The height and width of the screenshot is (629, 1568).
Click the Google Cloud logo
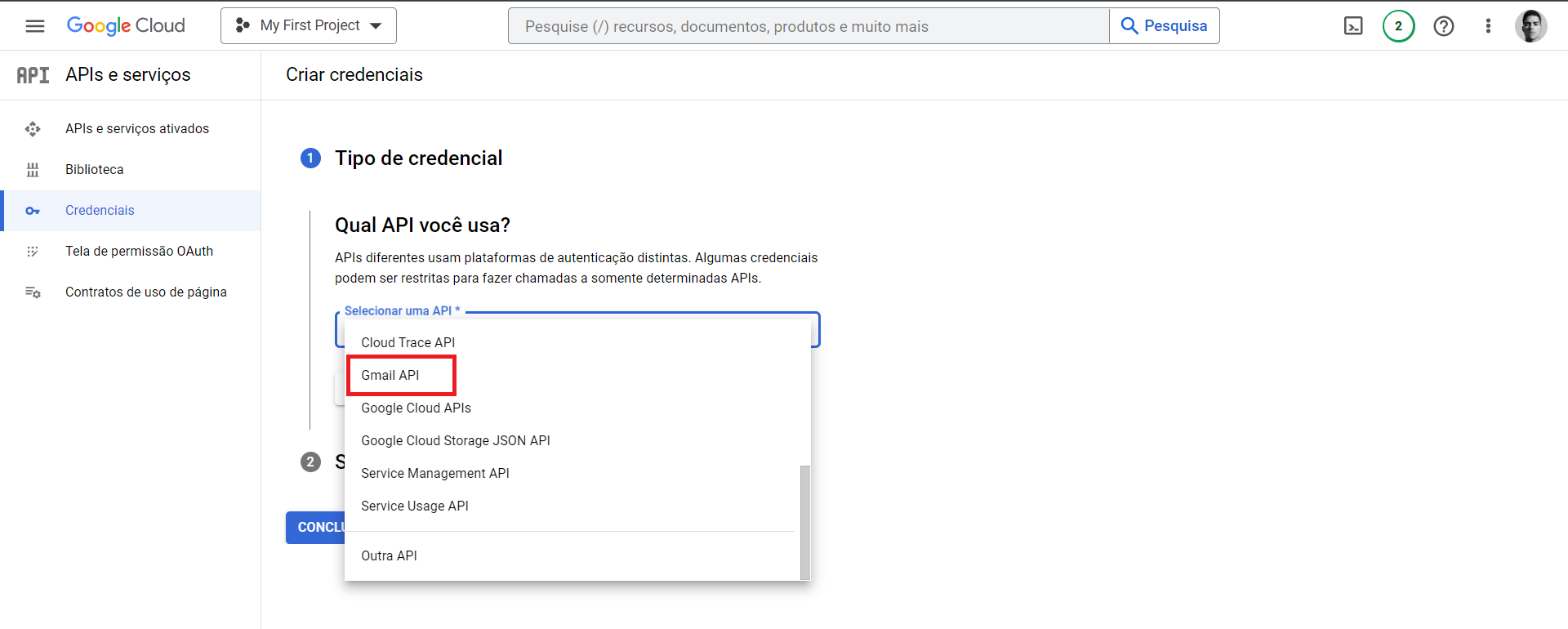pos(126,26)
